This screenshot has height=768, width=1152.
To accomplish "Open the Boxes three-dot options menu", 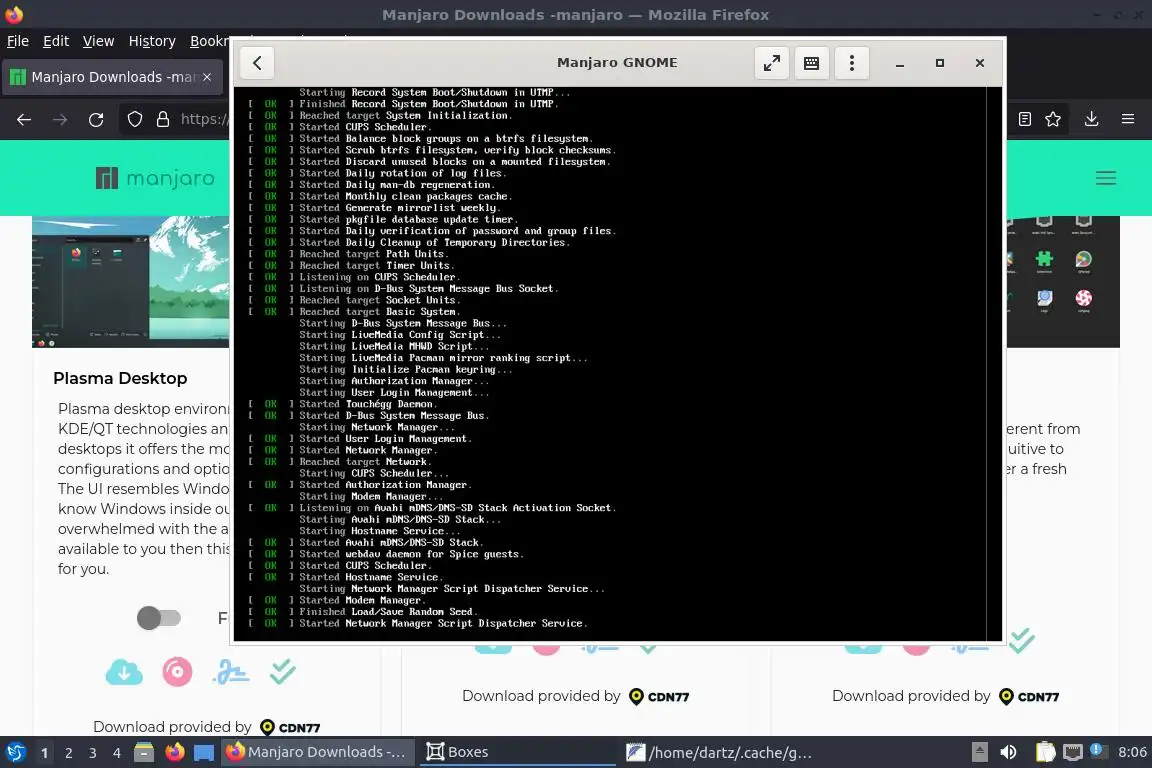I will click(852, 63).
